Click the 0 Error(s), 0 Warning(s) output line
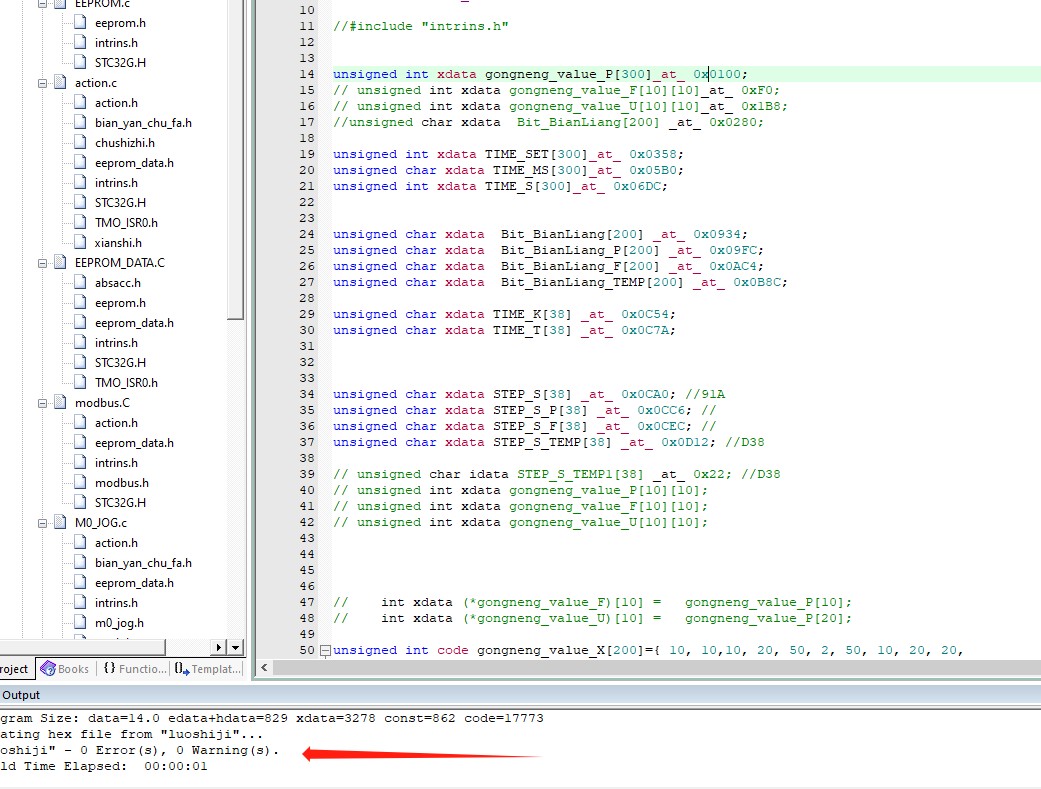Viewport: 1041px width, 789px height. point(139,750)
